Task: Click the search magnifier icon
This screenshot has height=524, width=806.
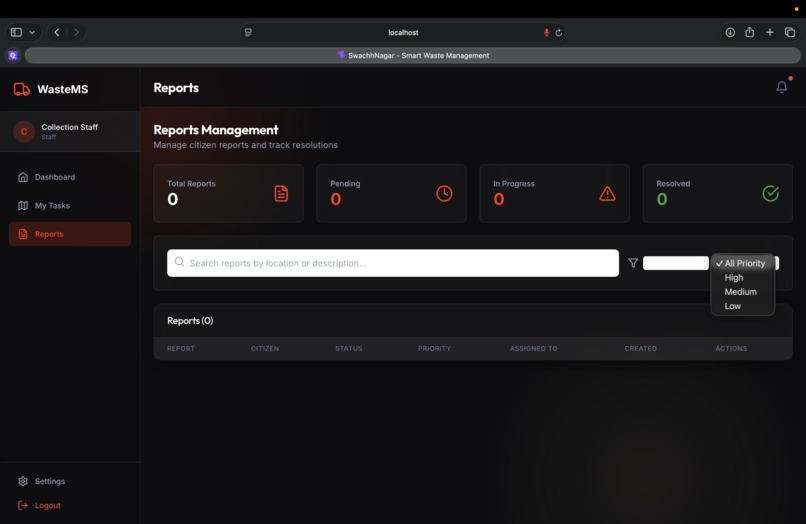Action: (x=179, y=262)
